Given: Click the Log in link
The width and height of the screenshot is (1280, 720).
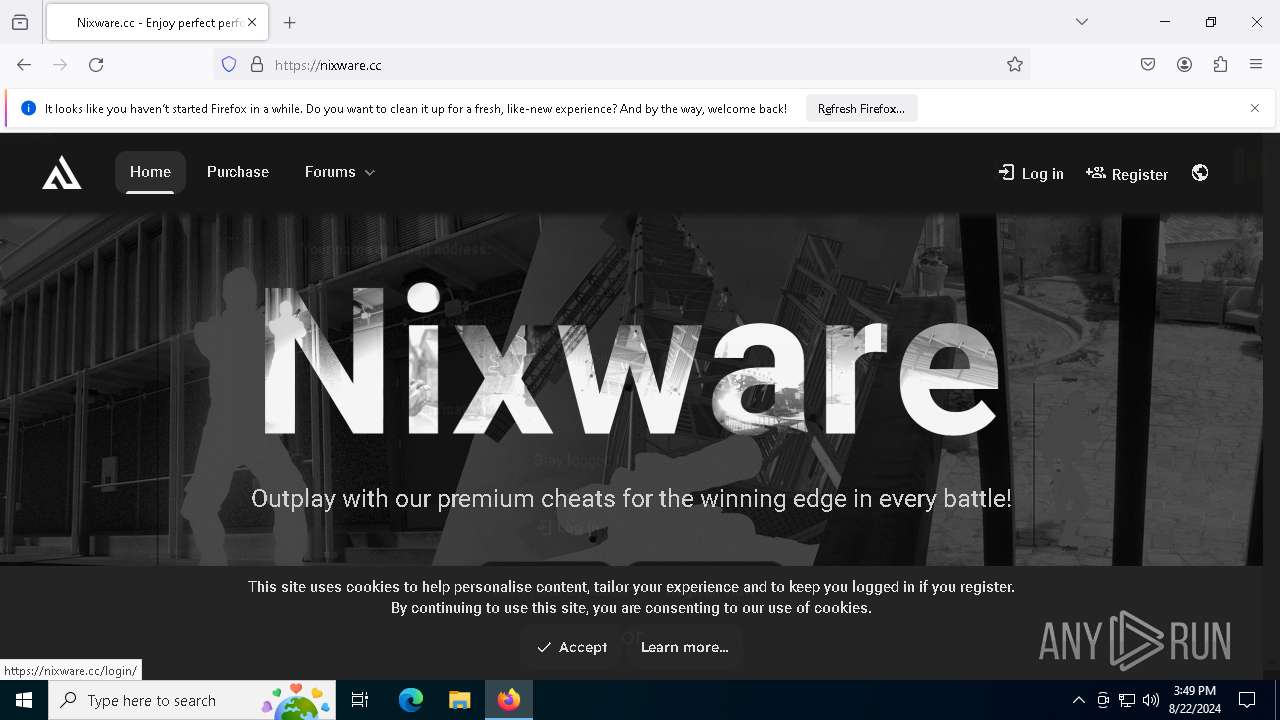Looking at the screenshot, I should pyautogui.click(x=1031, y=173).
